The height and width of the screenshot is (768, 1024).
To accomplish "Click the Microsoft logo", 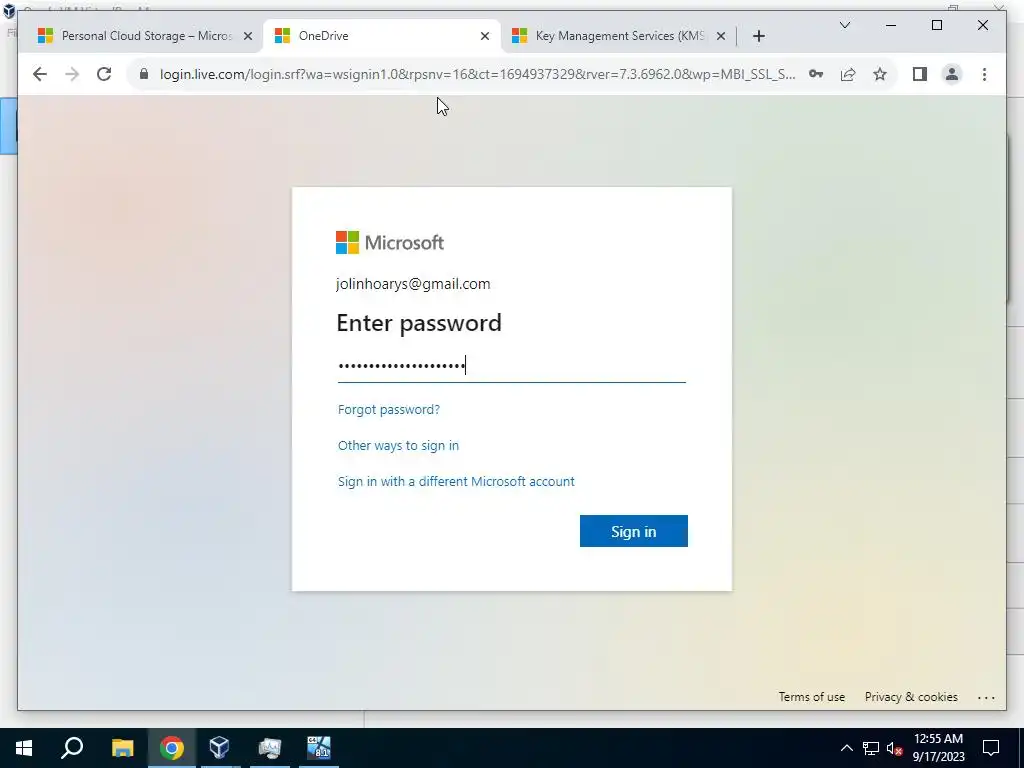I will tap(390, 242).
